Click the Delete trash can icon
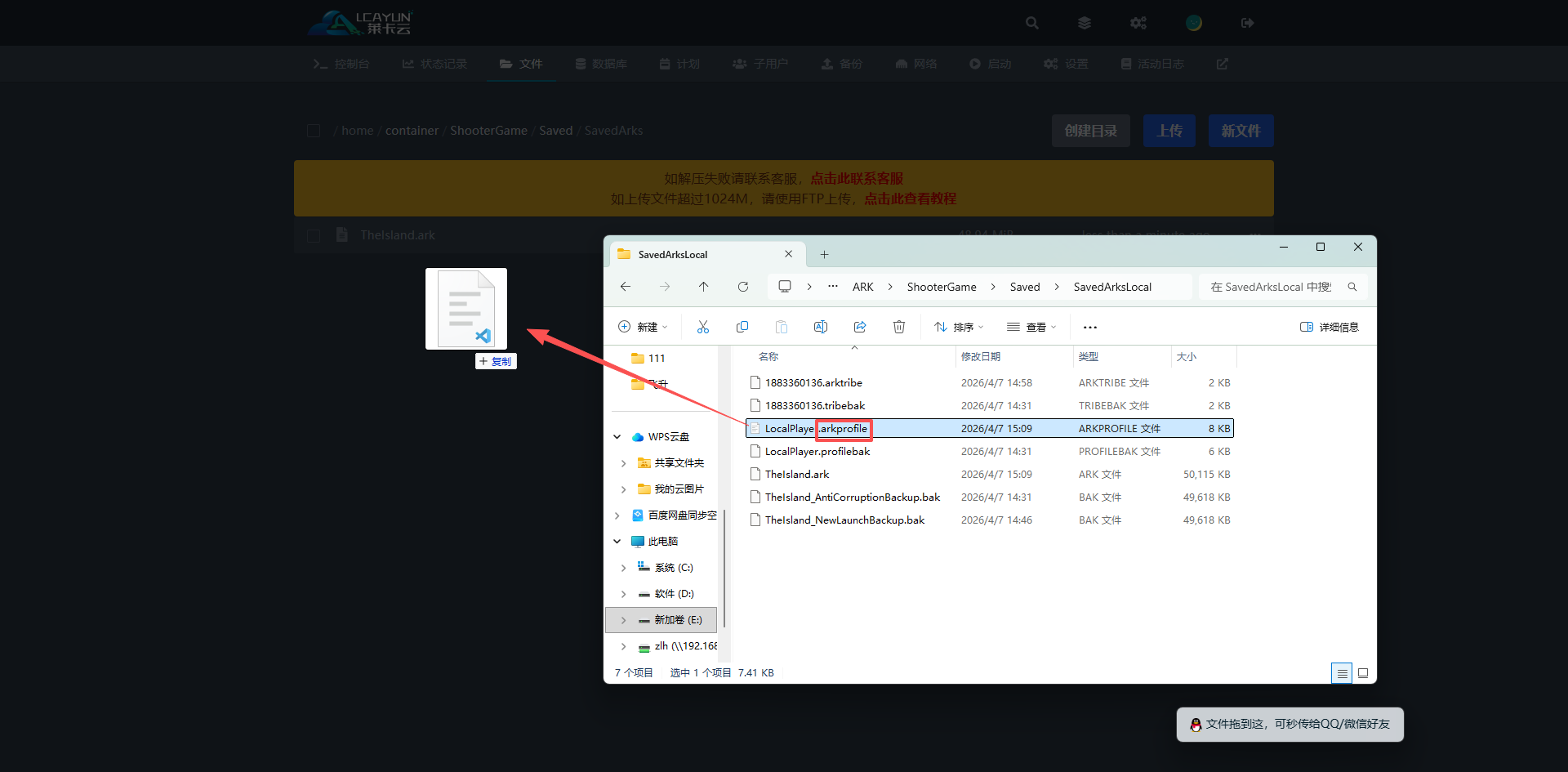 [898, 327]
